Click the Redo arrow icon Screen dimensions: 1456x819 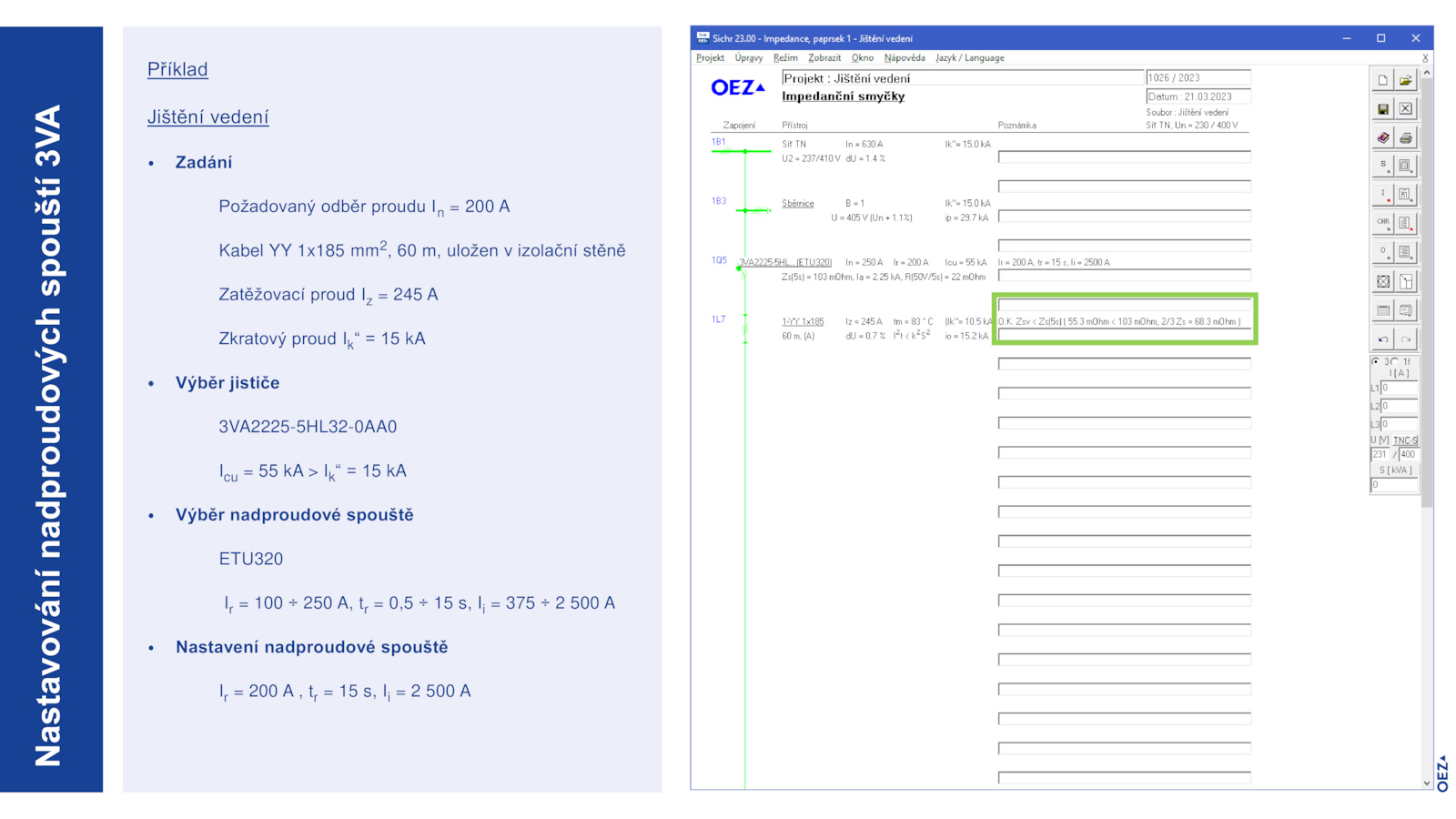click(1406, 339)
